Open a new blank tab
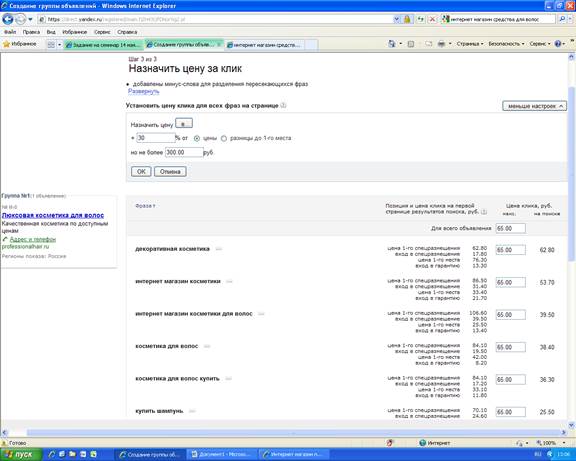576x461 pixels. (x=311, y=45)
